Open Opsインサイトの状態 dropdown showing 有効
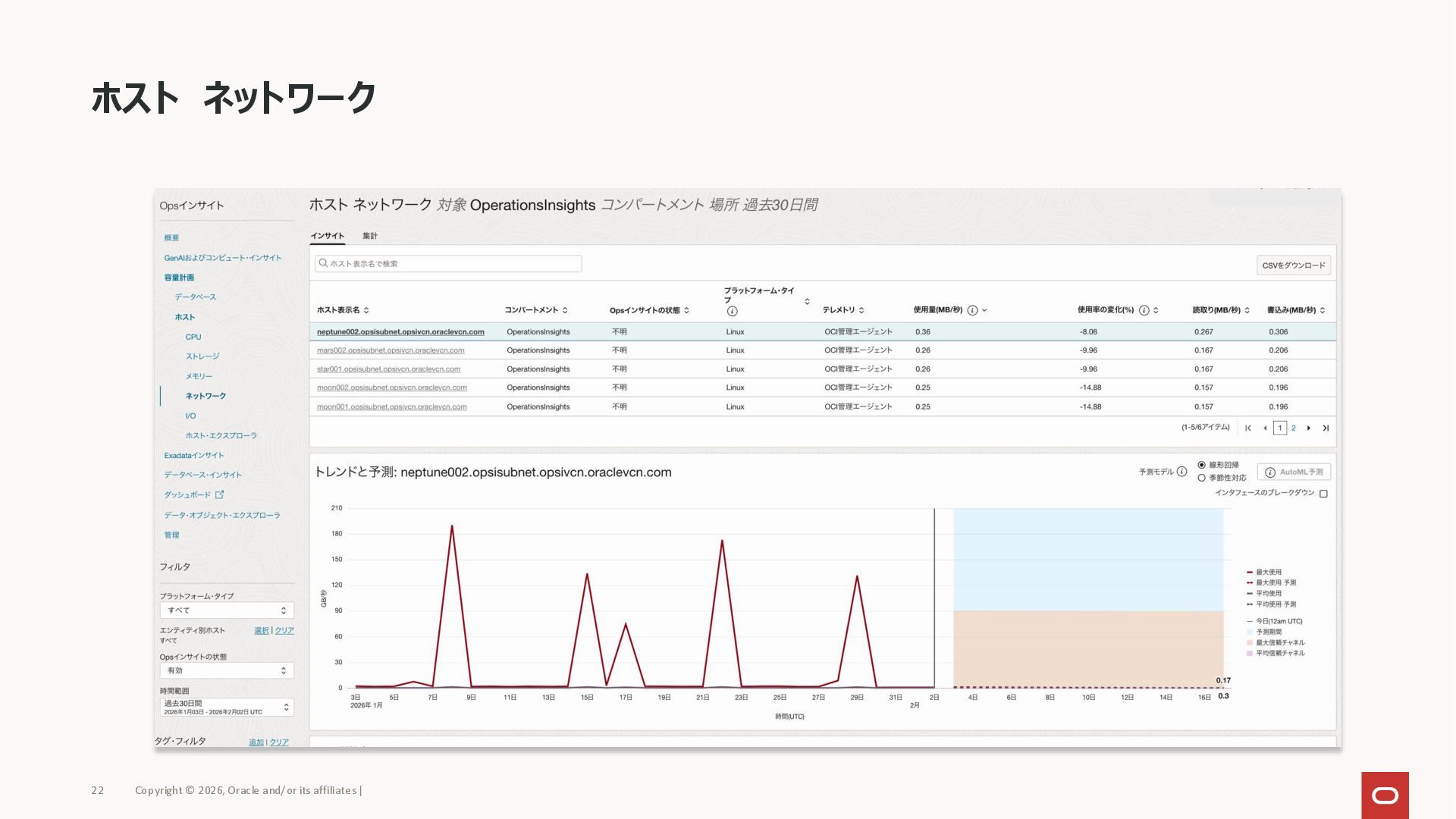Viewport: 1456px width, 819px height. coord(226,670)
